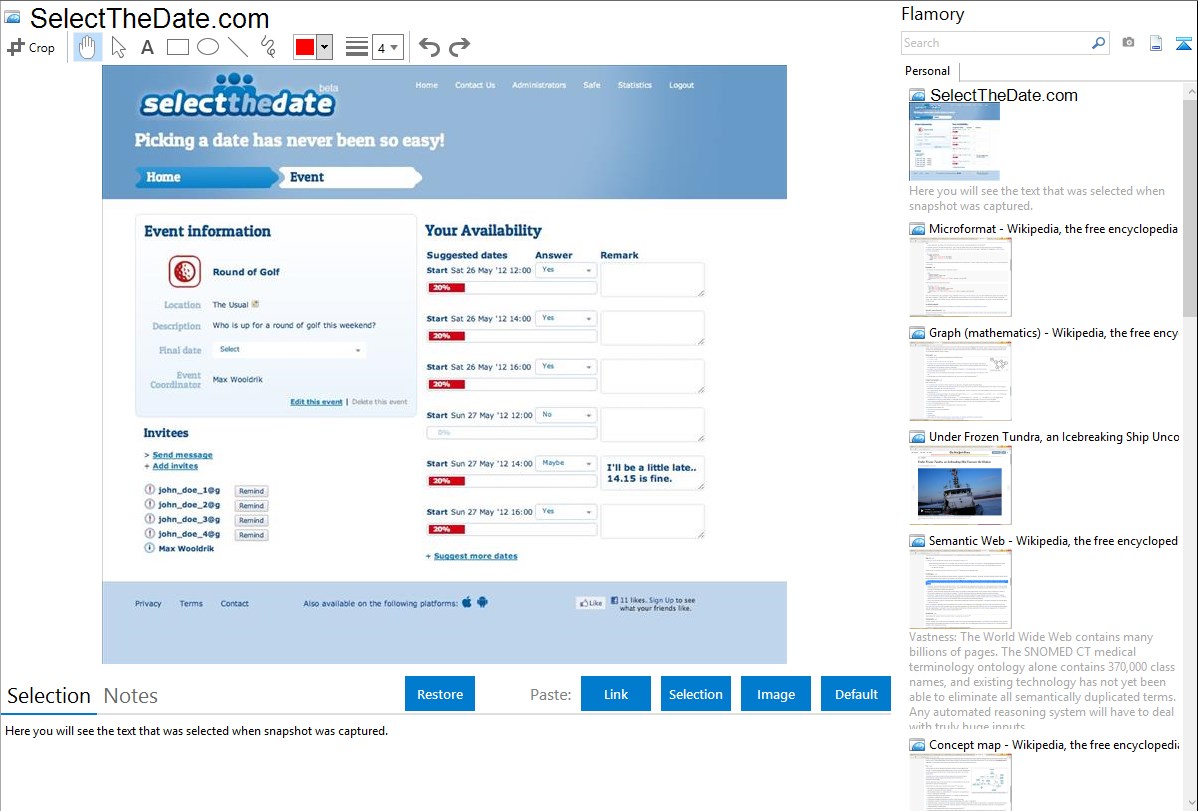Viewport: 1198px width, 811px height.
Task: Click the snapshot icon beside Concept map entry
Action: pyautogui.click(x=917, y=744)
